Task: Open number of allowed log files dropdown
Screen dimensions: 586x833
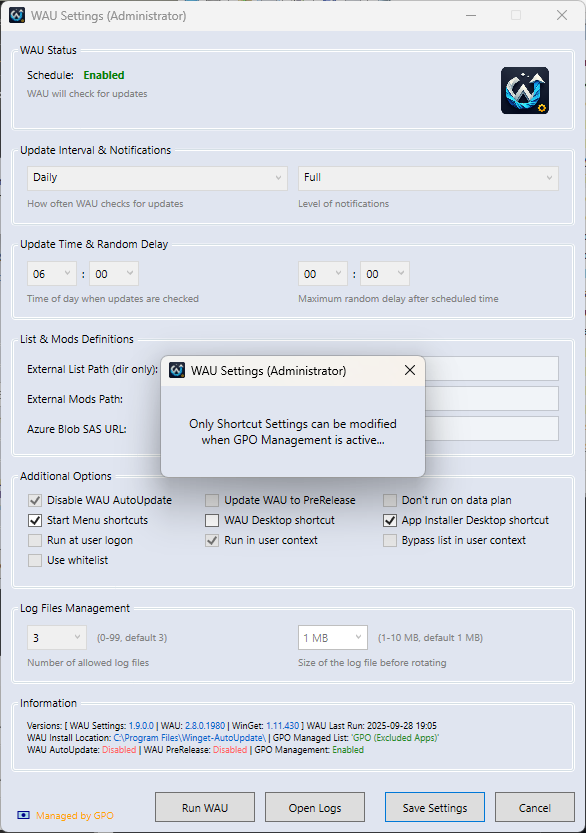Action: (x=57, y=638)
